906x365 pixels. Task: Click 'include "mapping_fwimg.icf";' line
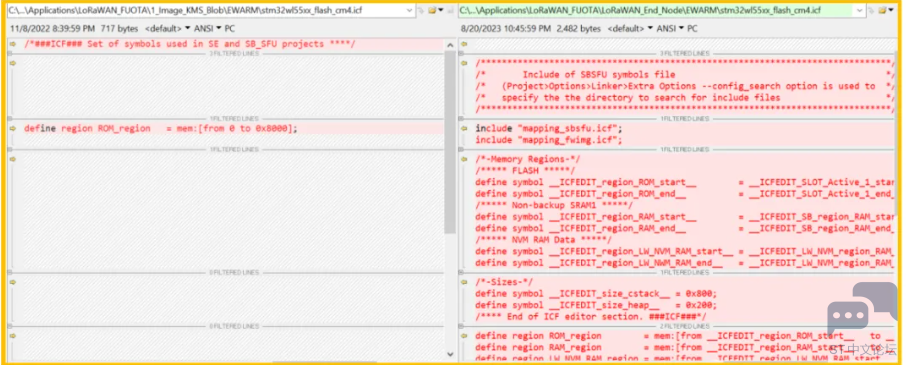pos(549,140)
